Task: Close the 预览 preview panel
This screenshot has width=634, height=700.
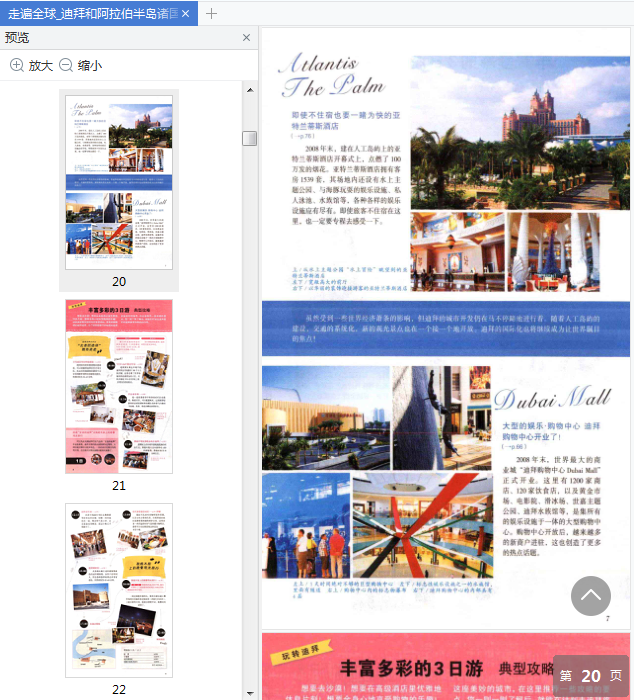Action: point(246,38)
